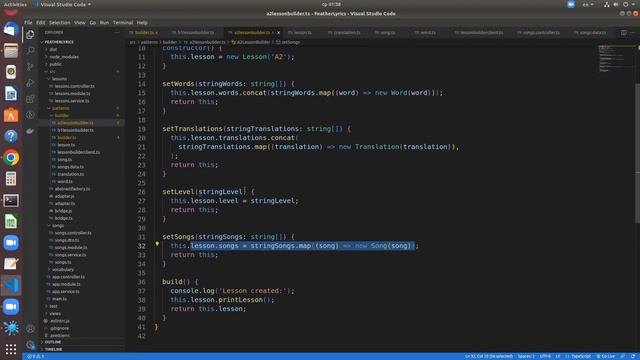Viewport: 640px width, 360px height.
Task: Open the Files manager icon in dock
Action: tap(11, 51)
